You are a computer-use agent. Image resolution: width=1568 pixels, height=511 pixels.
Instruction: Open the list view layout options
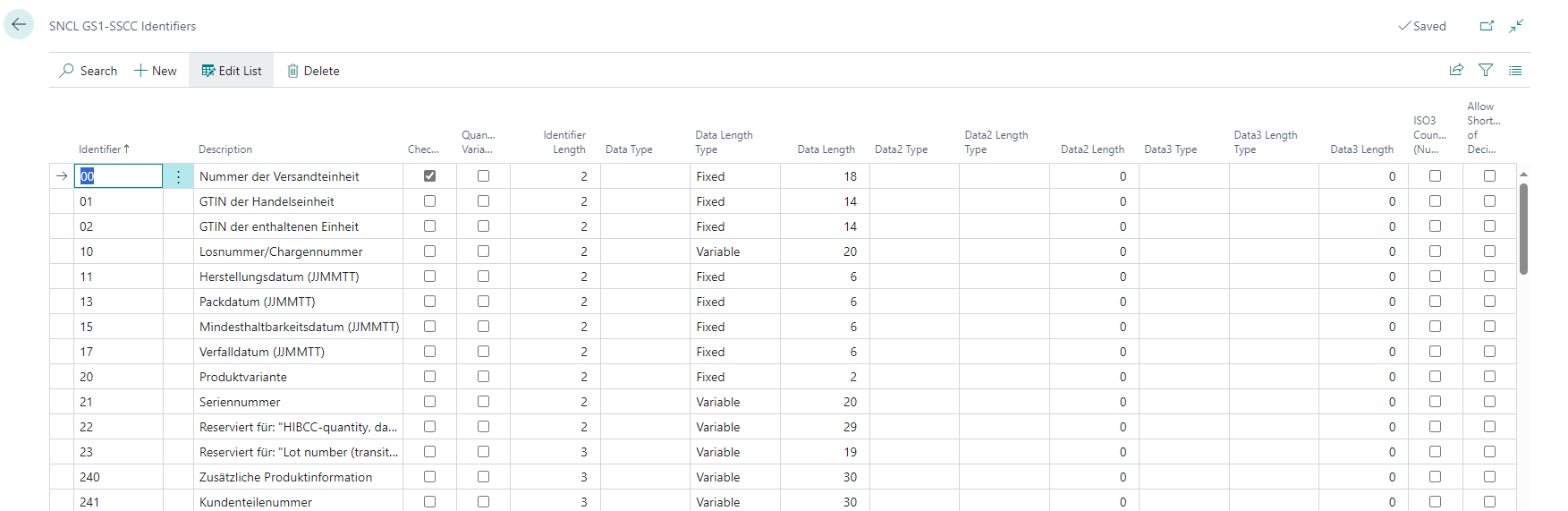pos(1515,70)
